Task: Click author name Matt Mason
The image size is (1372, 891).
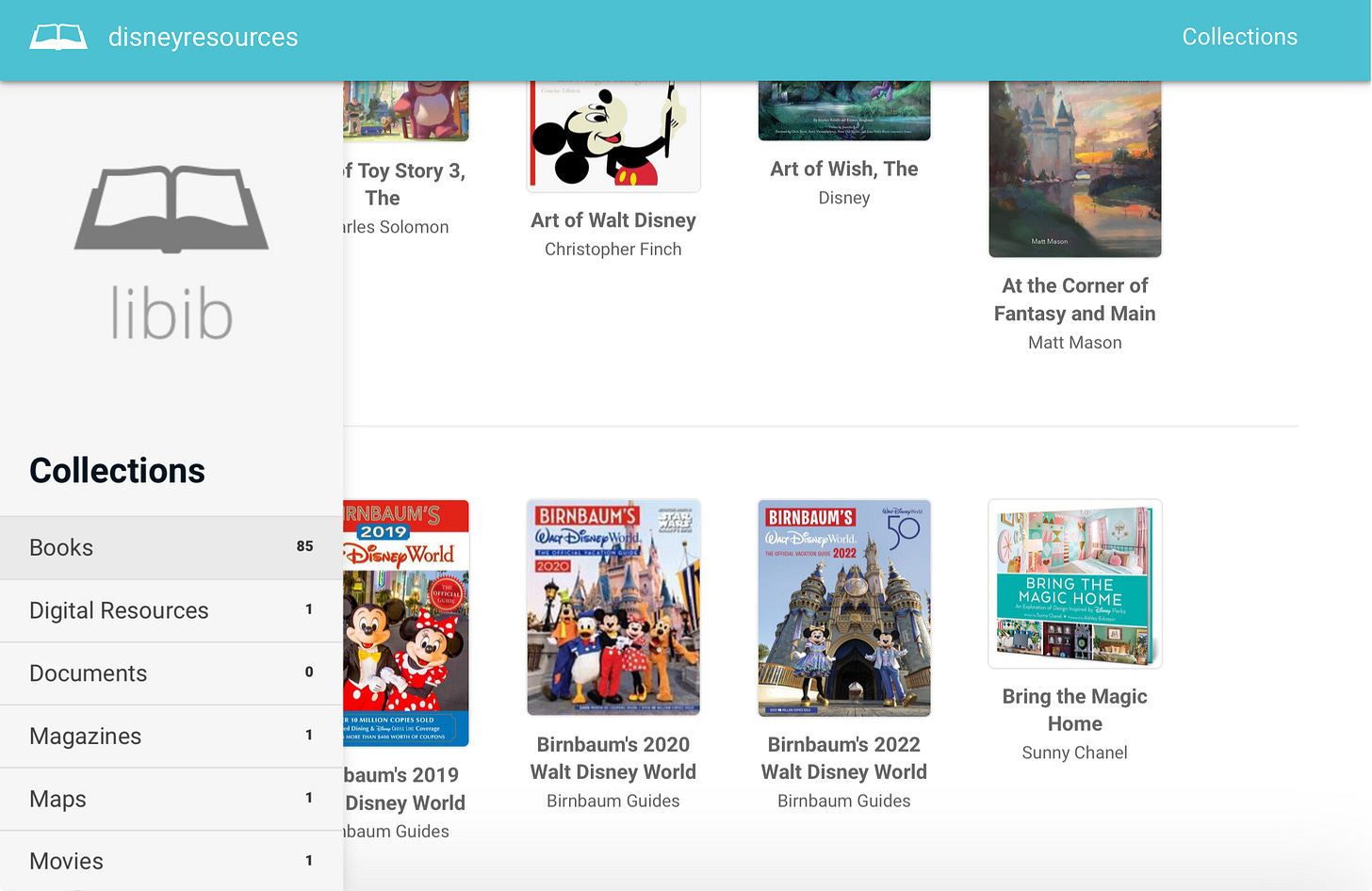Action: pos(1075,343)
